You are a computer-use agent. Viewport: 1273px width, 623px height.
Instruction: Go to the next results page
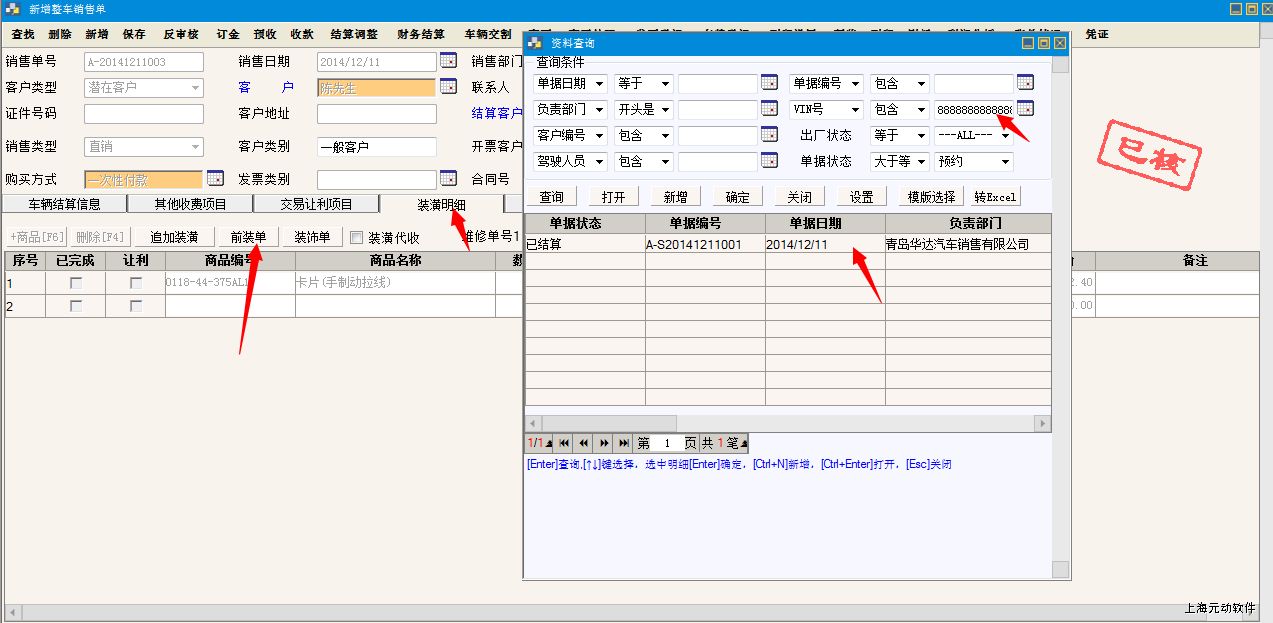coord(604,443)
